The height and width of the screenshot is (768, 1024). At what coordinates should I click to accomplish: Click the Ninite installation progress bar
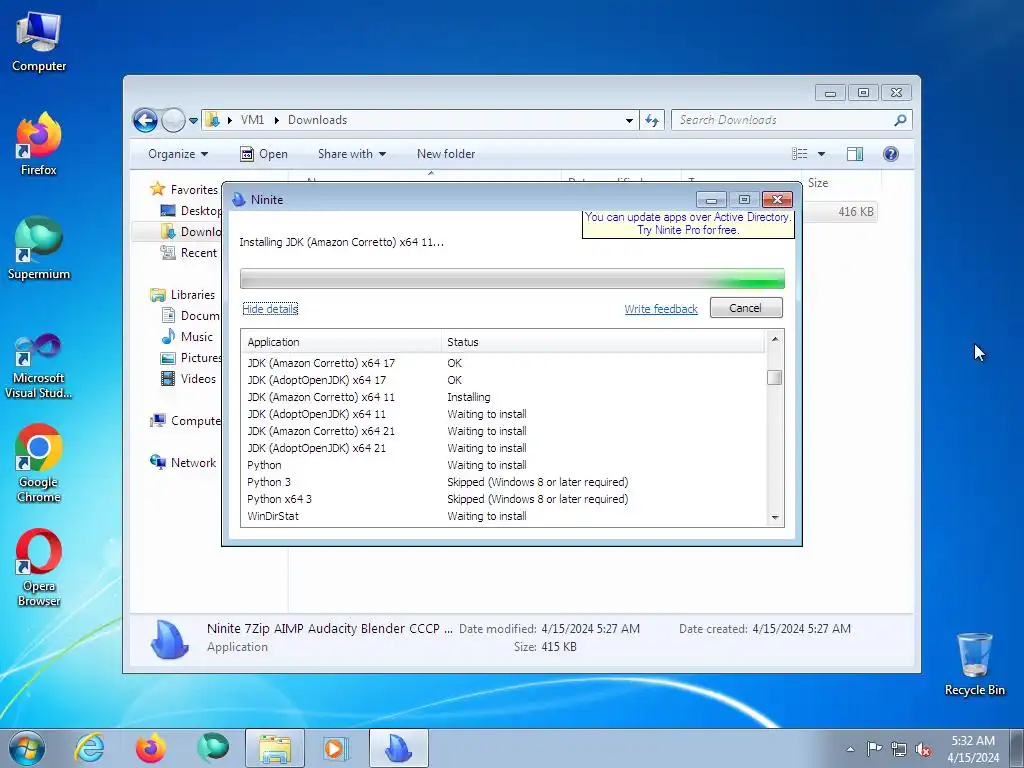tap(512, 278)
